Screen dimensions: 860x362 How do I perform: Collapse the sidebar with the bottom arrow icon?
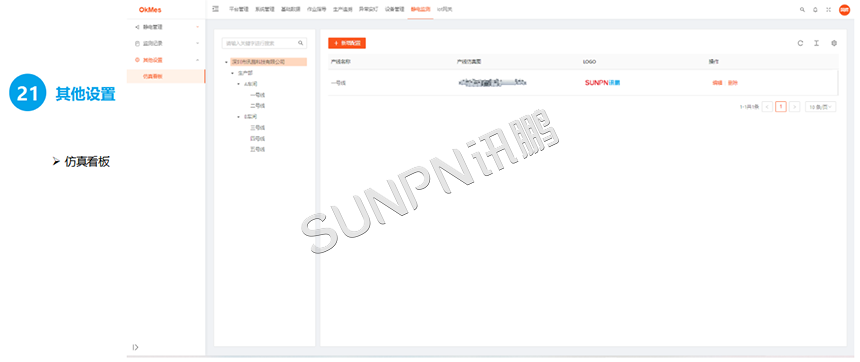click(x=135, y=347)
